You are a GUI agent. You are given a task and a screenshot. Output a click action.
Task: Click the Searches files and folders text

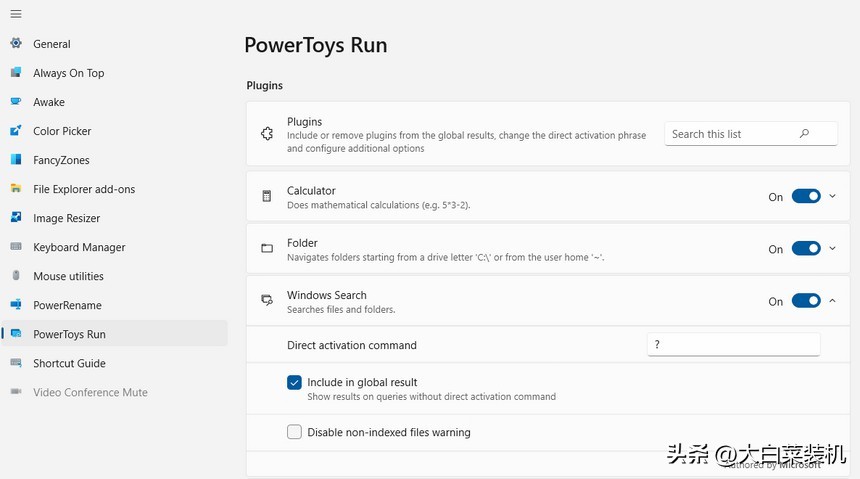[341, 309]
